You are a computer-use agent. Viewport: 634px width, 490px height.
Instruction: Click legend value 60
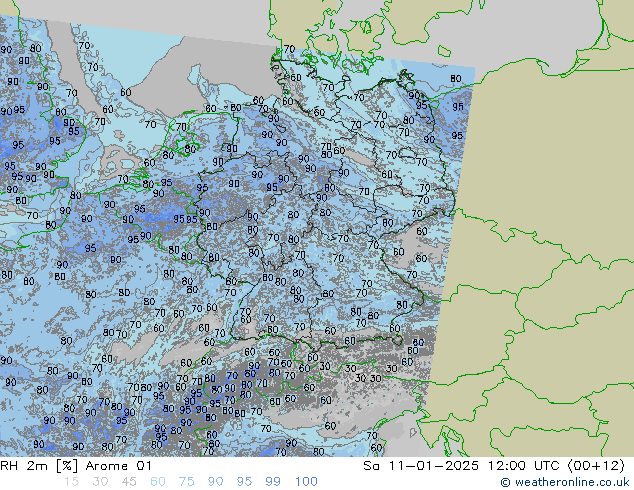coord(158,482)
